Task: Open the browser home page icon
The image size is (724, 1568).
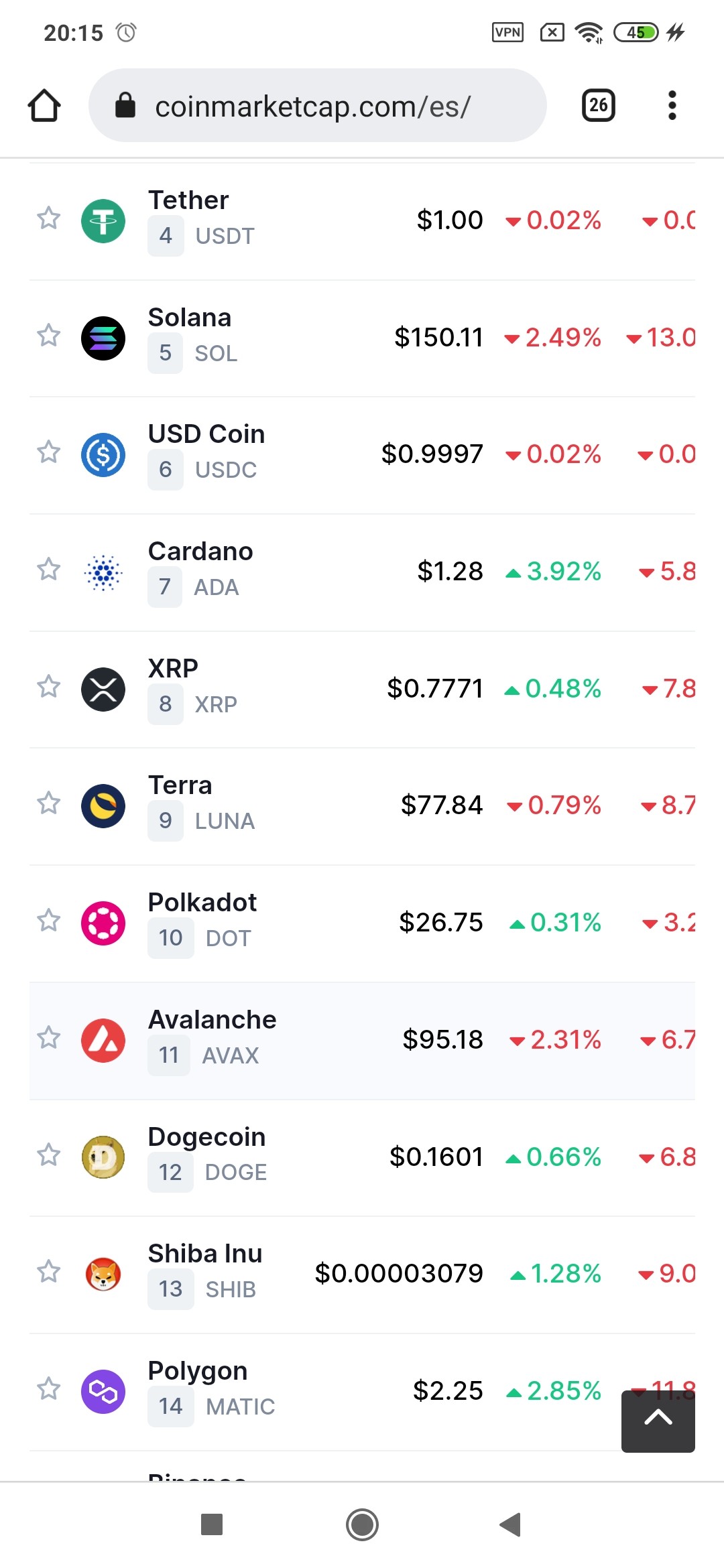Action: click(x=44, y=106)
